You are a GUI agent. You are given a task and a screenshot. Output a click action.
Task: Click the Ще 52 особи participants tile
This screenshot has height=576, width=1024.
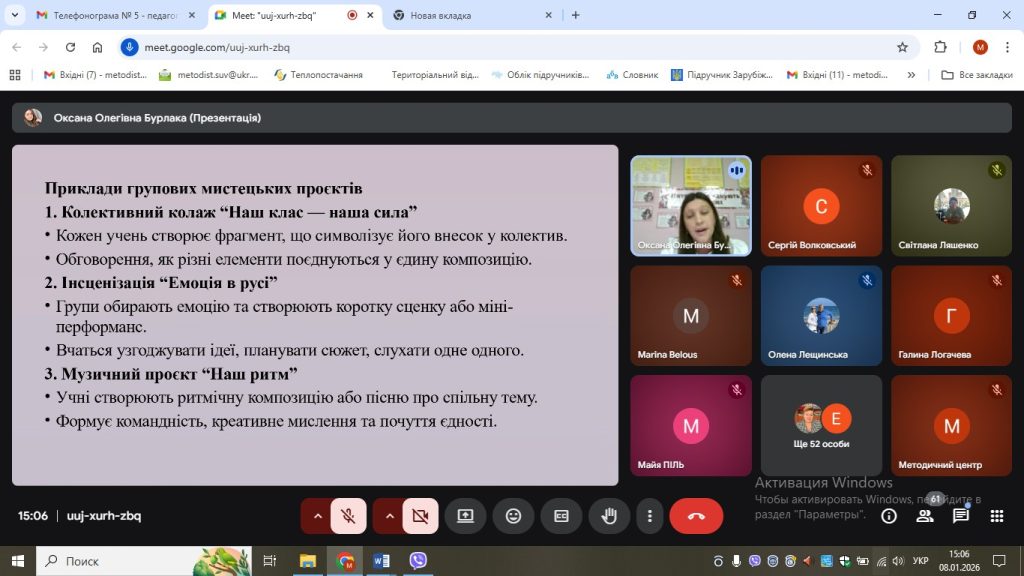tap(821, 425)
